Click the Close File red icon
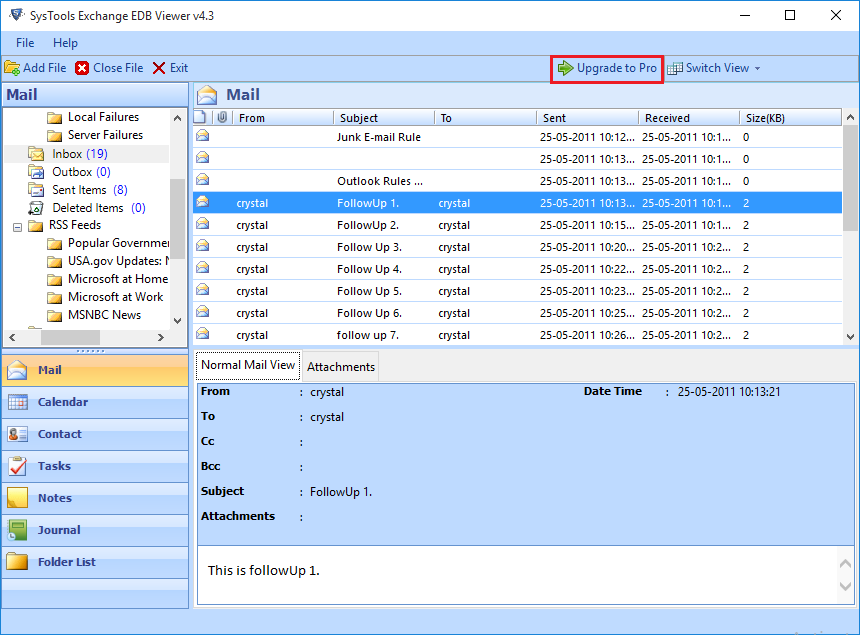 (x=82, y=68)
